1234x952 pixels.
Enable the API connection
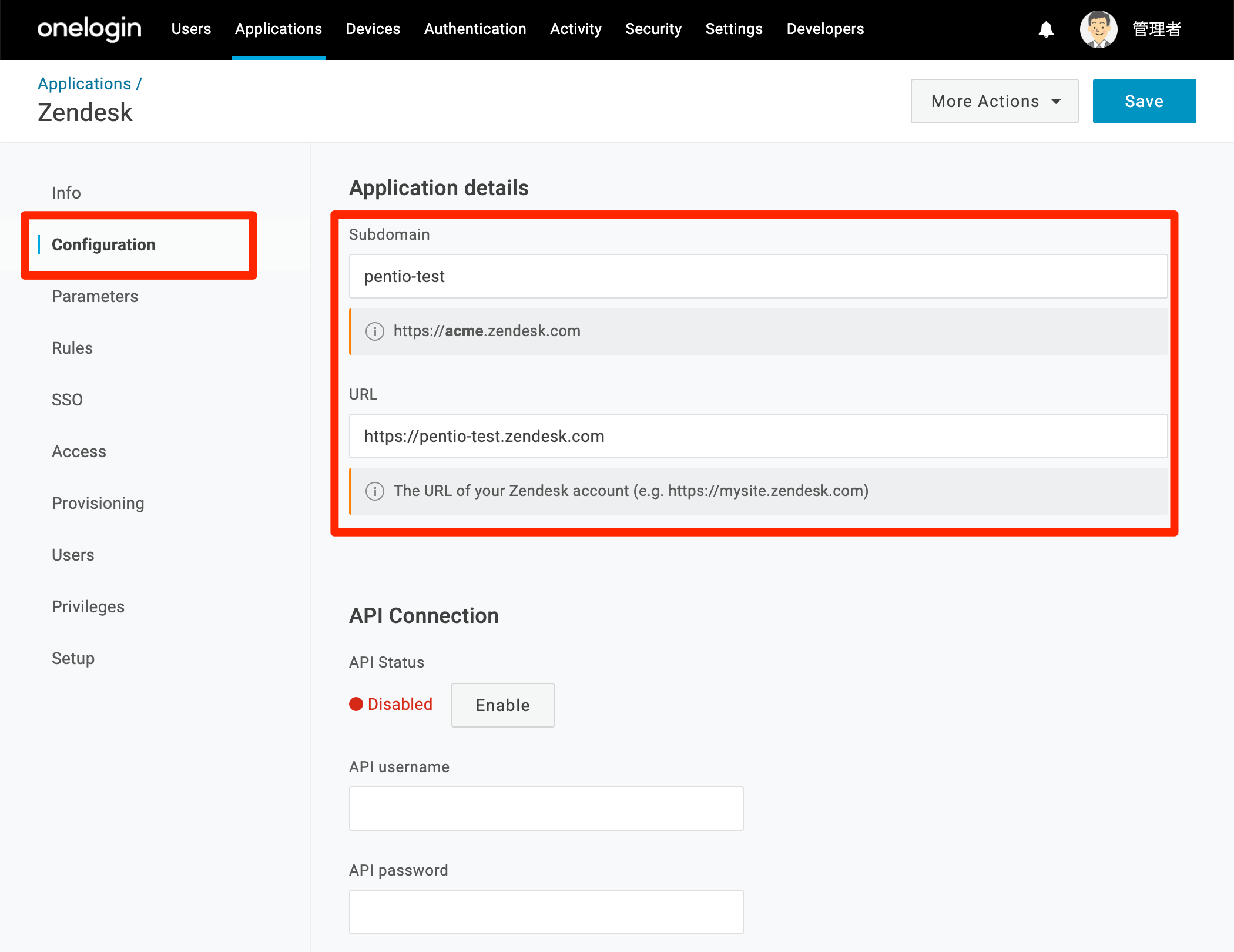(502, 705)
